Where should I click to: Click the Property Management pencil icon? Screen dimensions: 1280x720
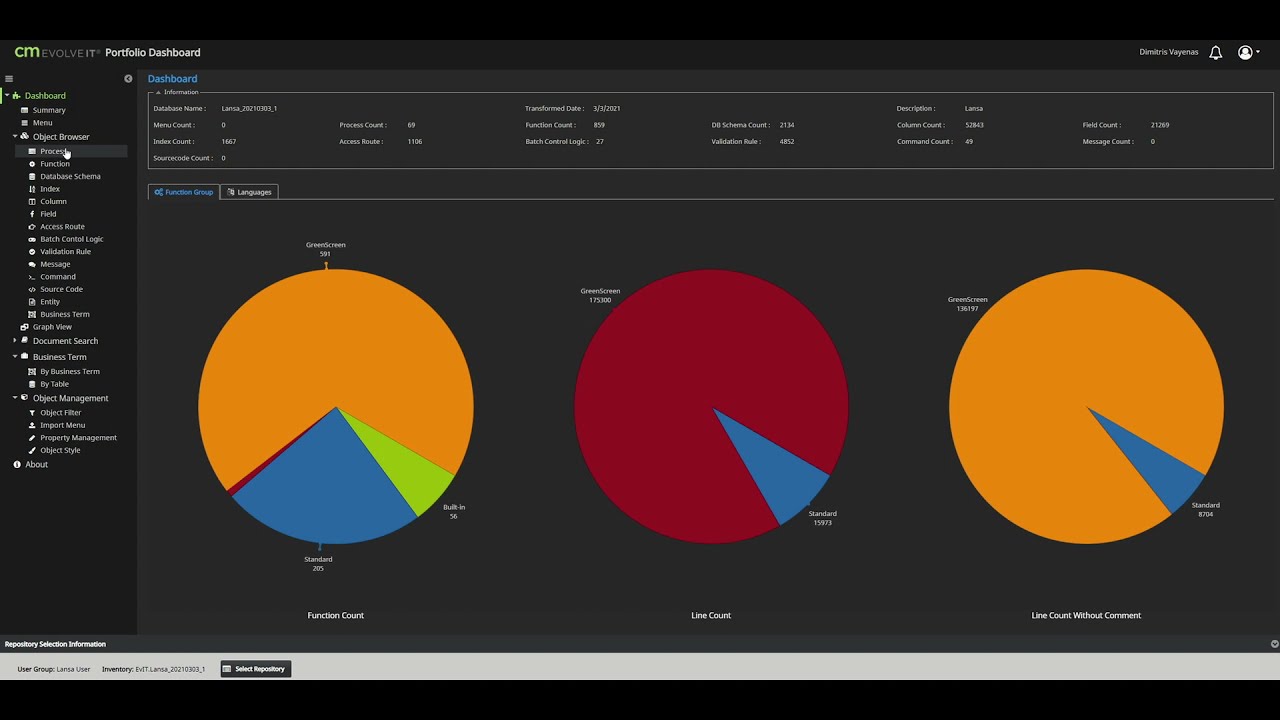tap(32, 437)
